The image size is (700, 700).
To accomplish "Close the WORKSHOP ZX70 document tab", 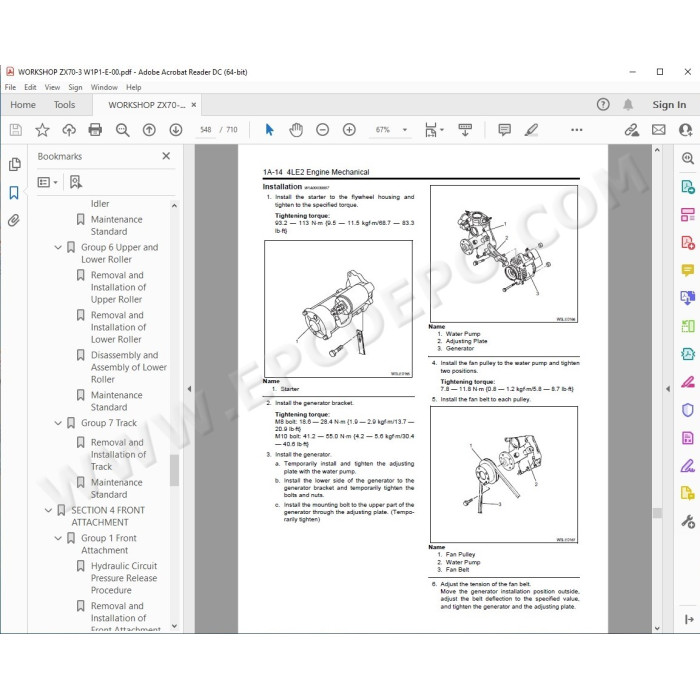I will click(194, 105).
